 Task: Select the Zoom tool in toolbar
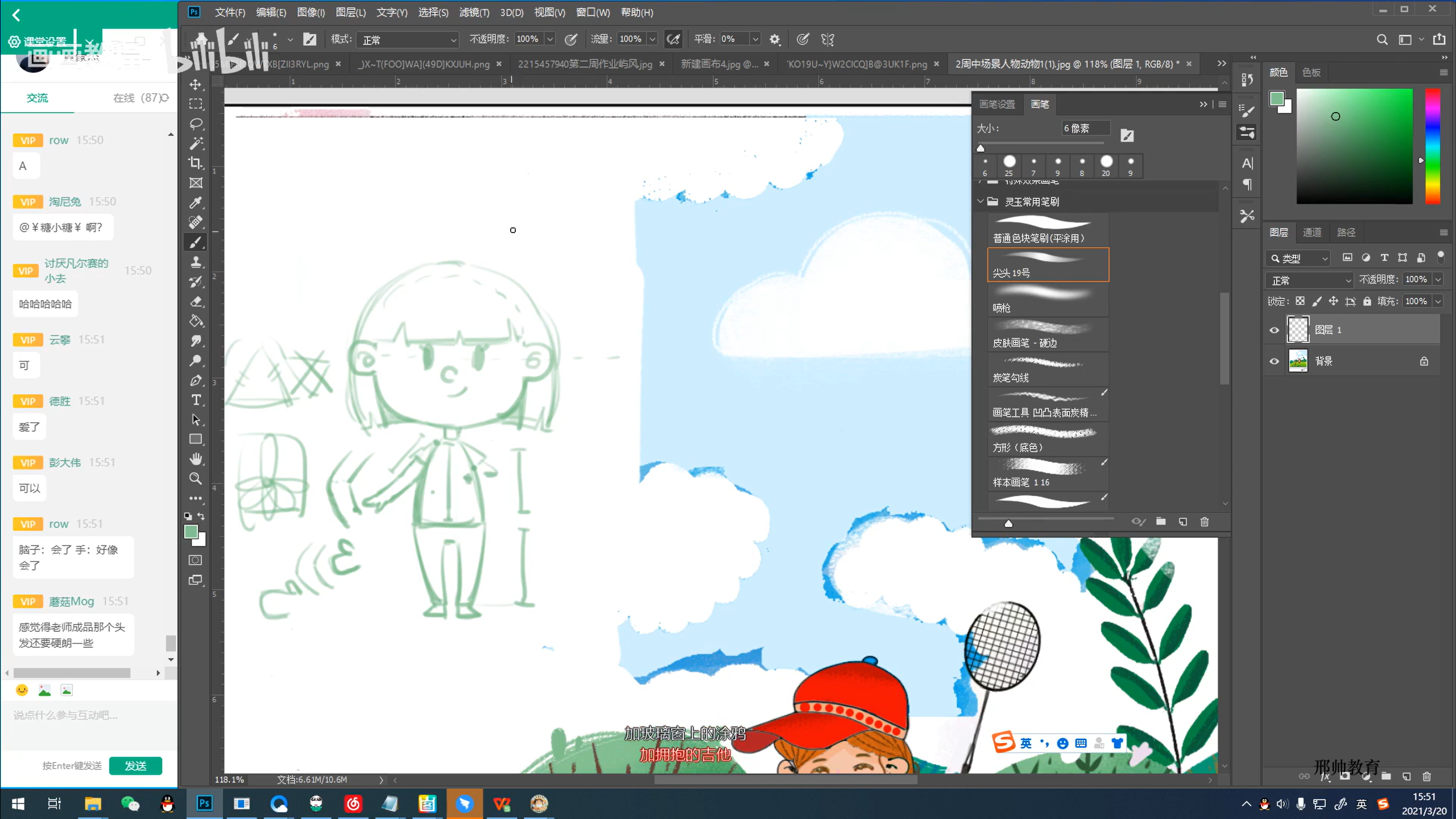click(196, 478)
